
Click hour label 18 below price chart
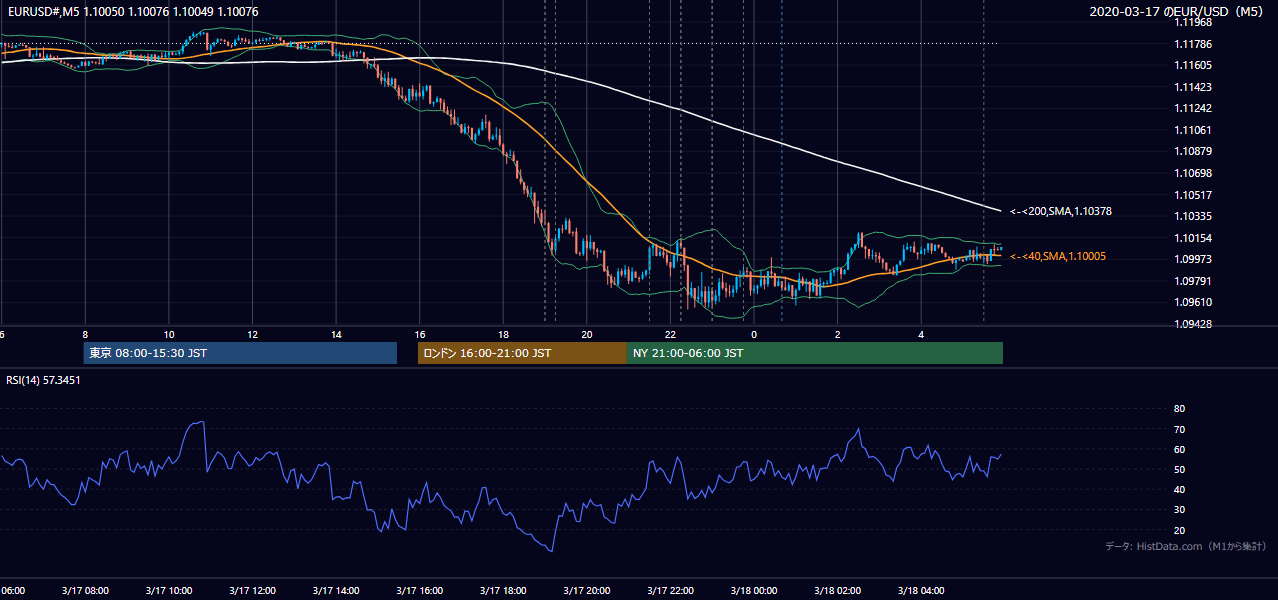(x=503, y=334)
